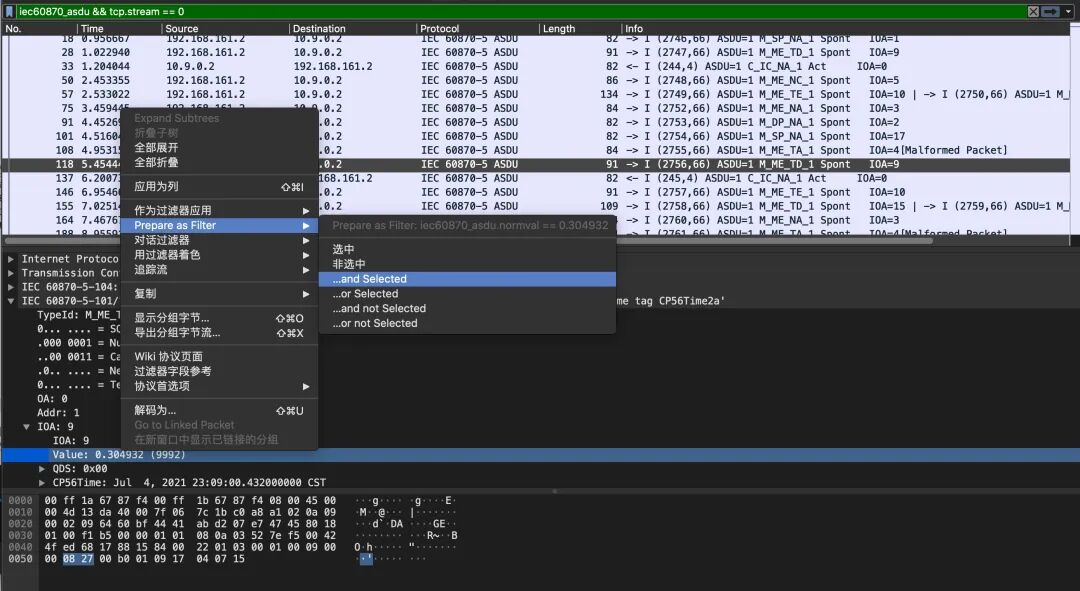
Task: Open the 用过滤器着色 submenu
Action: (x=219, y=255)
